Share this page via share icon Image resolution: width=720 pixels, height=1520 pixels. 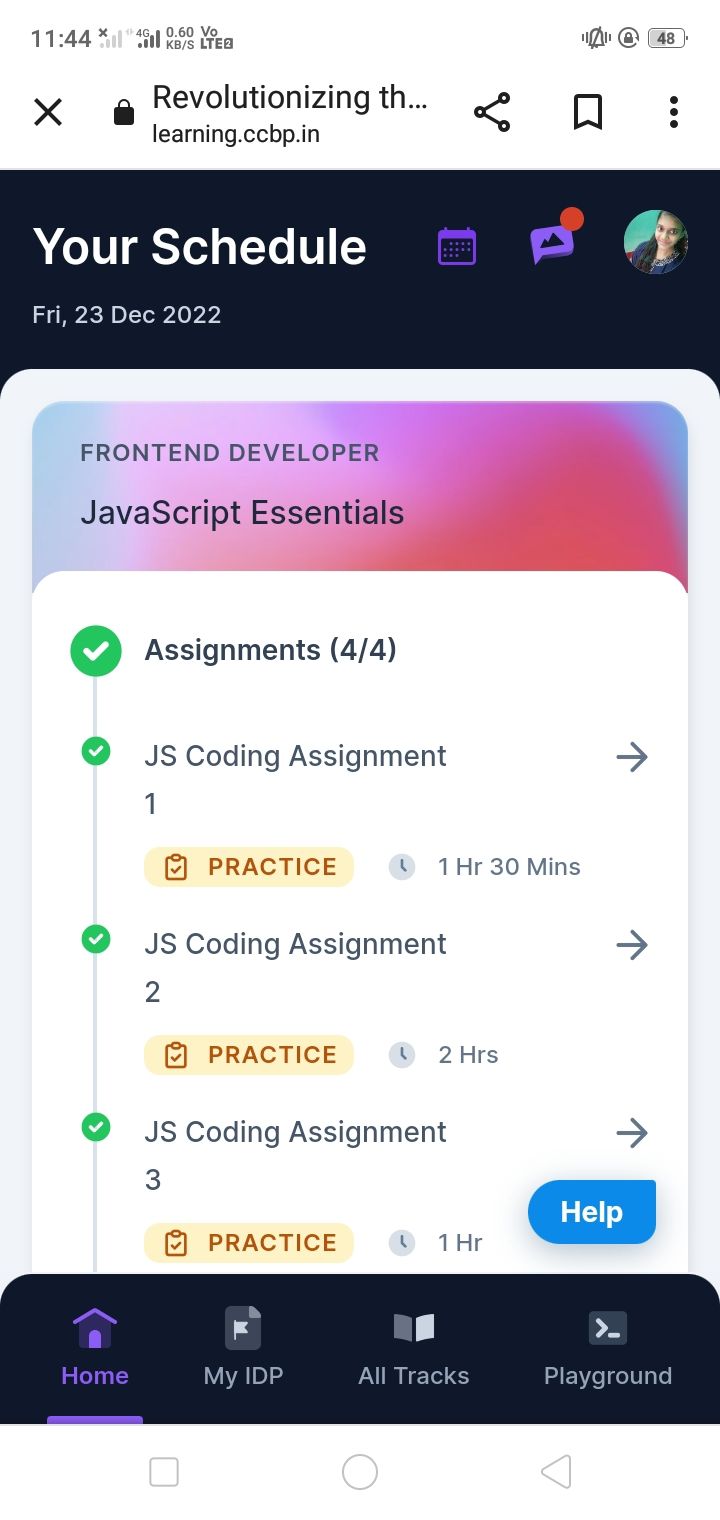coord(492,112)
